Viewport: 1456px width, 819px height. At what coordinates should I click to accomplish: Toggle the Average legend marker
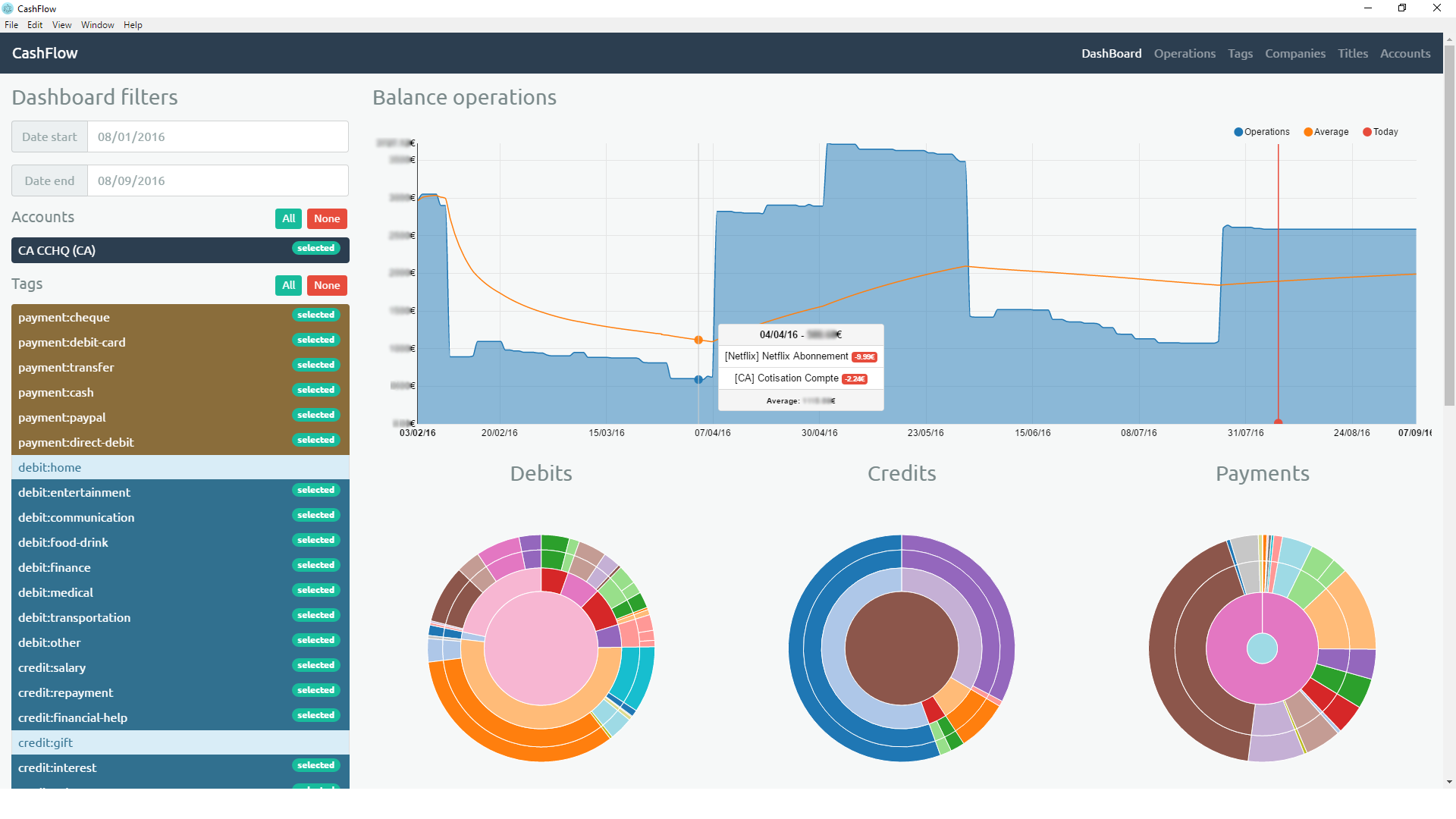click(x=1308, y=132)
